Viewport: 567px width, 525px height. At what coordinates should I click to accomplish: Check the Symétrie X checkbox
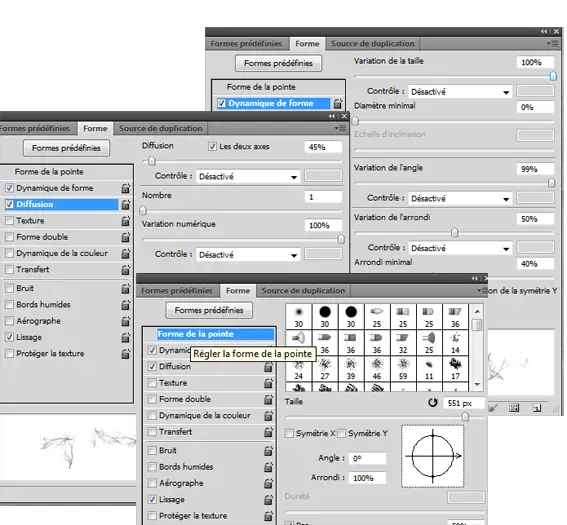tap(289, 433)
